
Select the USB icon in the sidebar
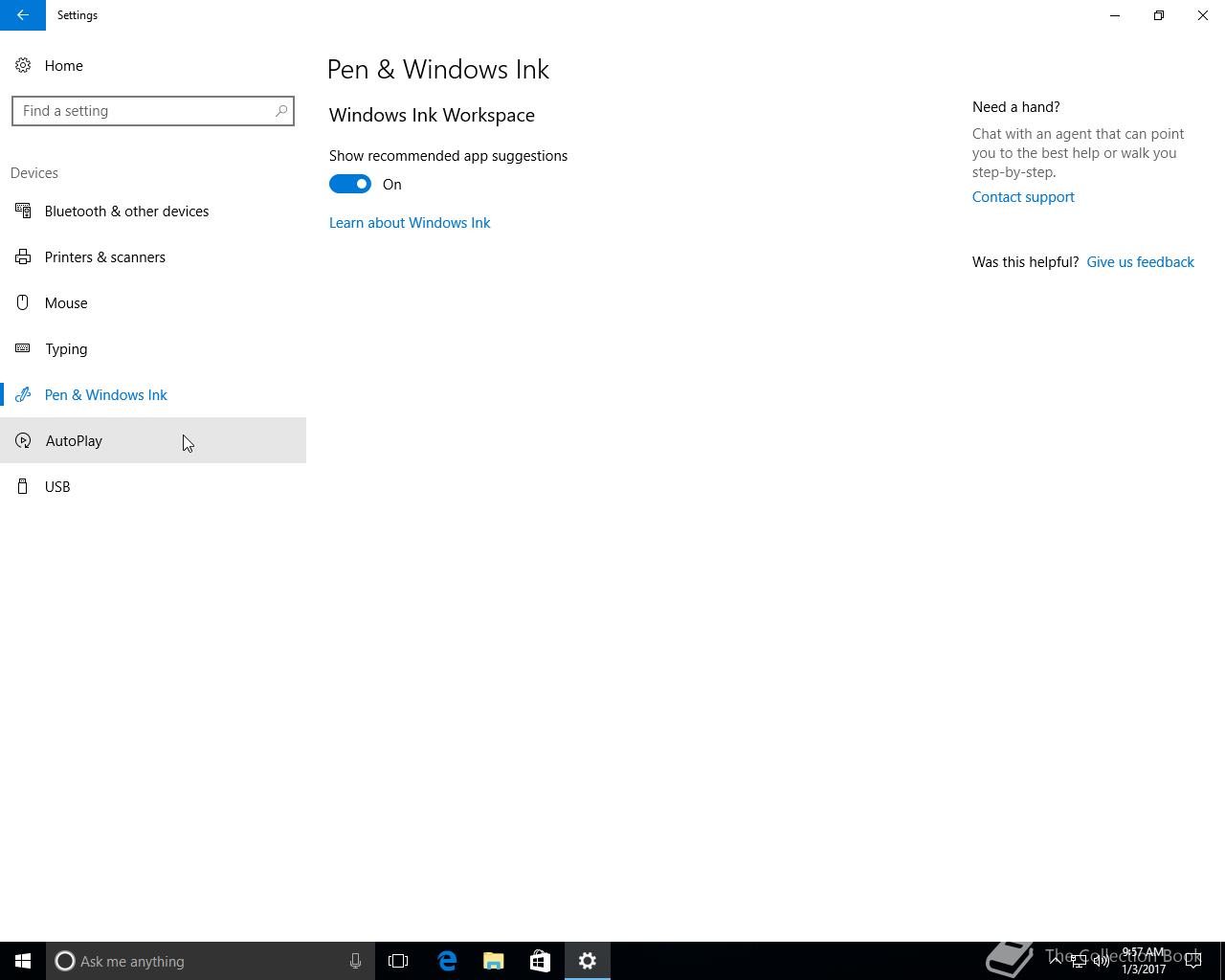(x=23, y=486)
